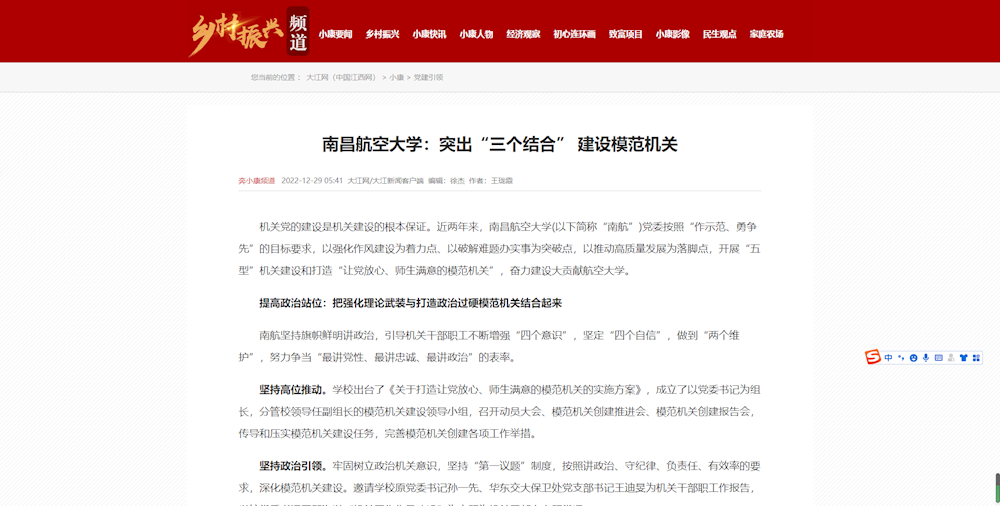Open the Sogou toolbox grid icon
Viewport: 1000px width, 506px height.
(976, 358)
